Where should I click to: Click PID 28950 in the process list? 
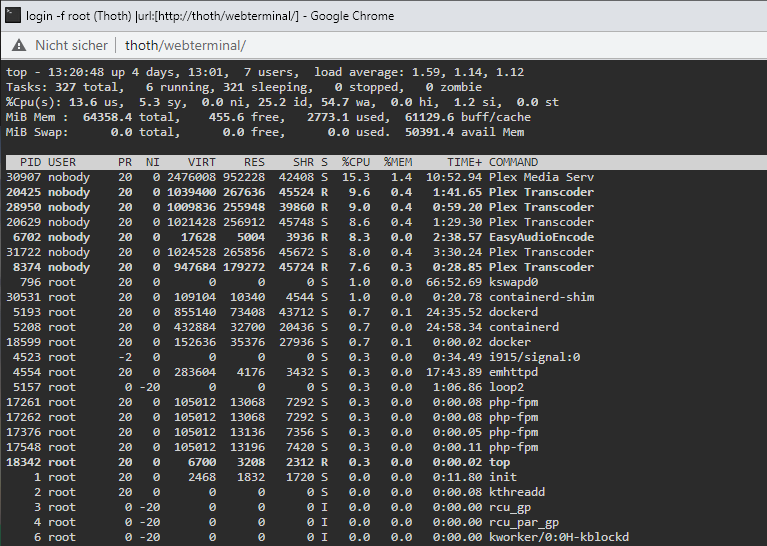coord(23,207)
